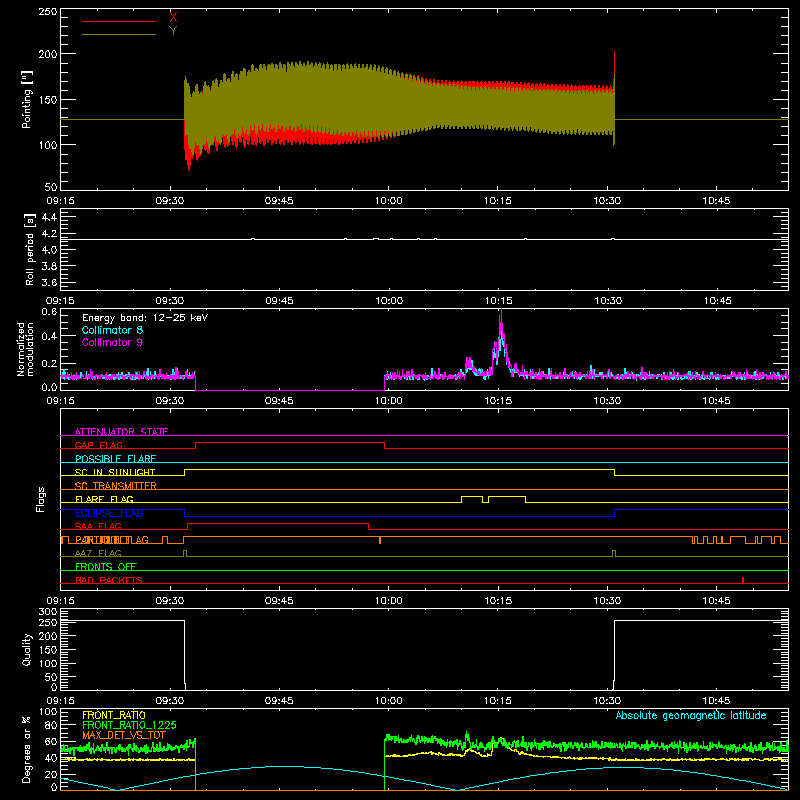Click the 60 tick on Degrees axis

click(51, 742)
